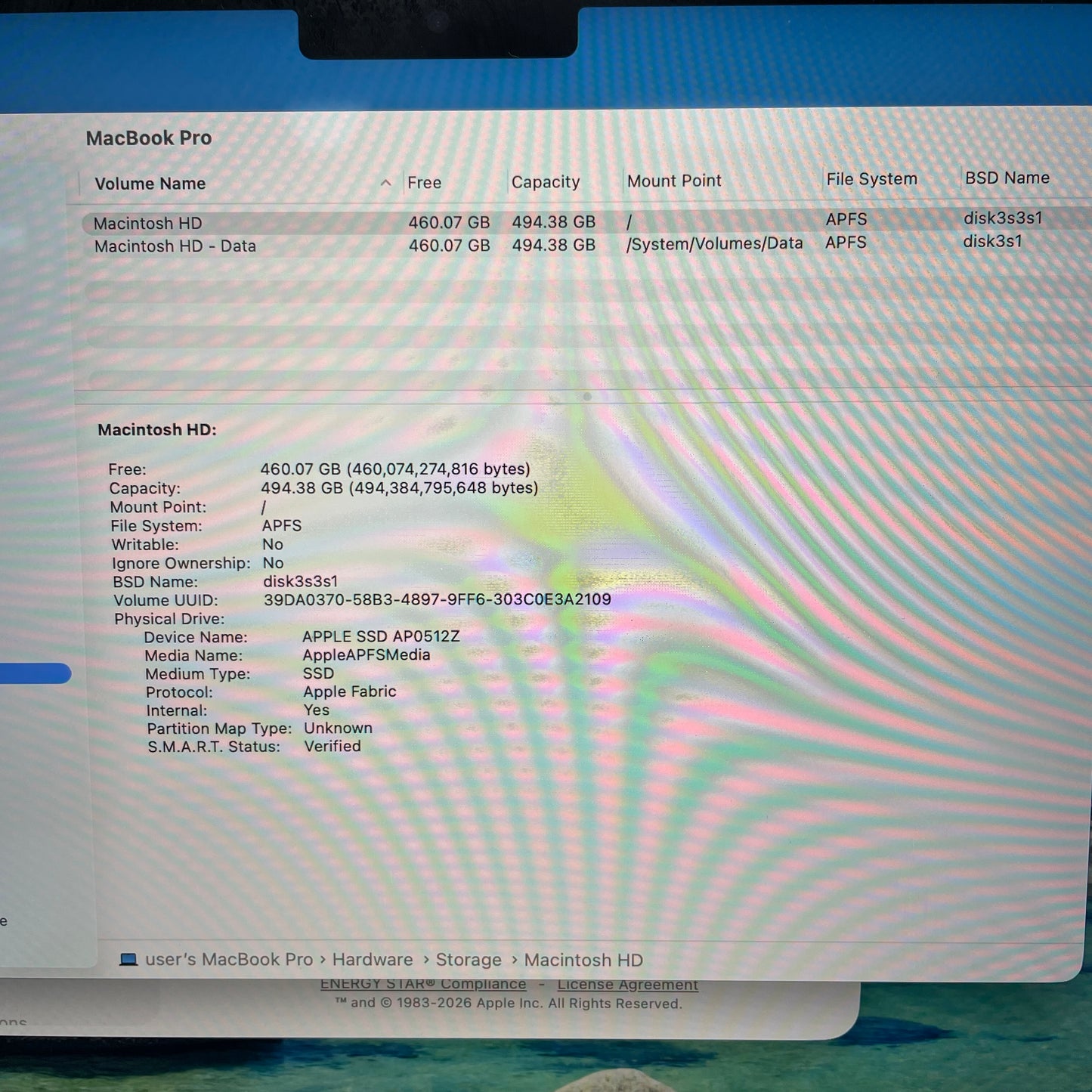Click the capacity bytes value in details
This screenshot has height=1092, width=1092.
point(400,488)
